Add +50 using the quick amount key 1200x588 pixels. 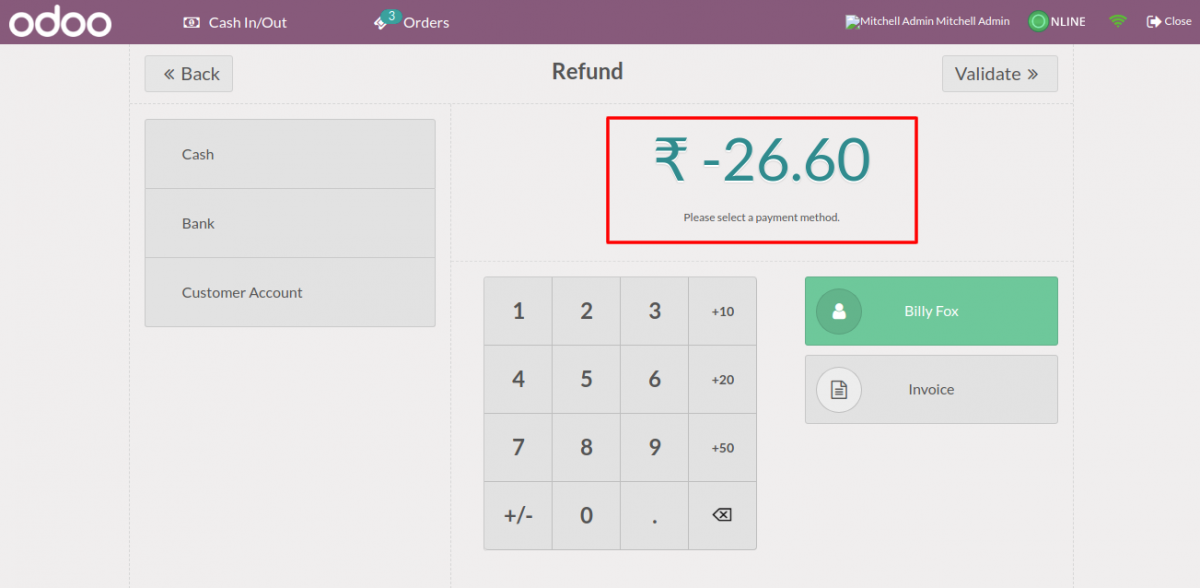[722, 447]
